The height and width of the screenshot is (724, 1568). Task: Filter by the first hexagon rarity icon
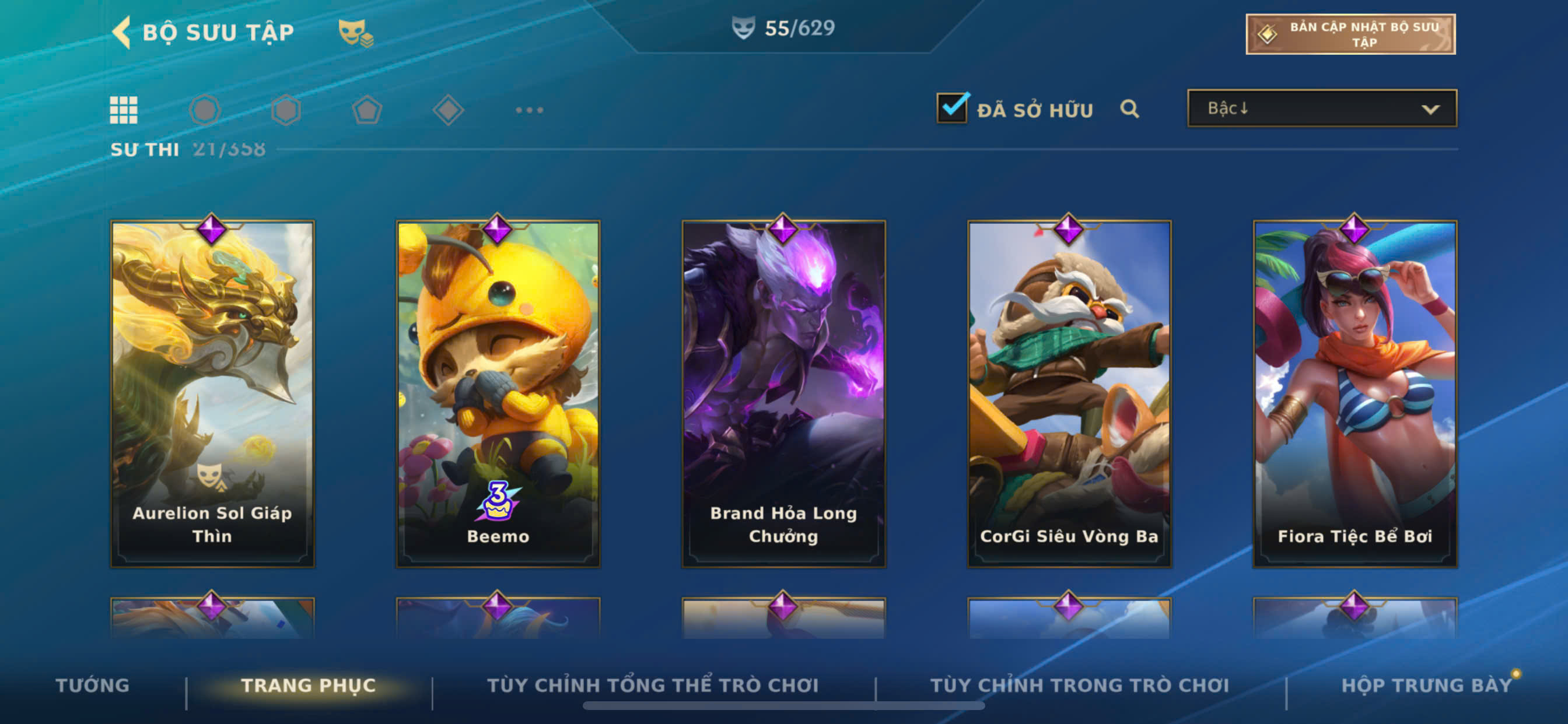coord(205,110)
